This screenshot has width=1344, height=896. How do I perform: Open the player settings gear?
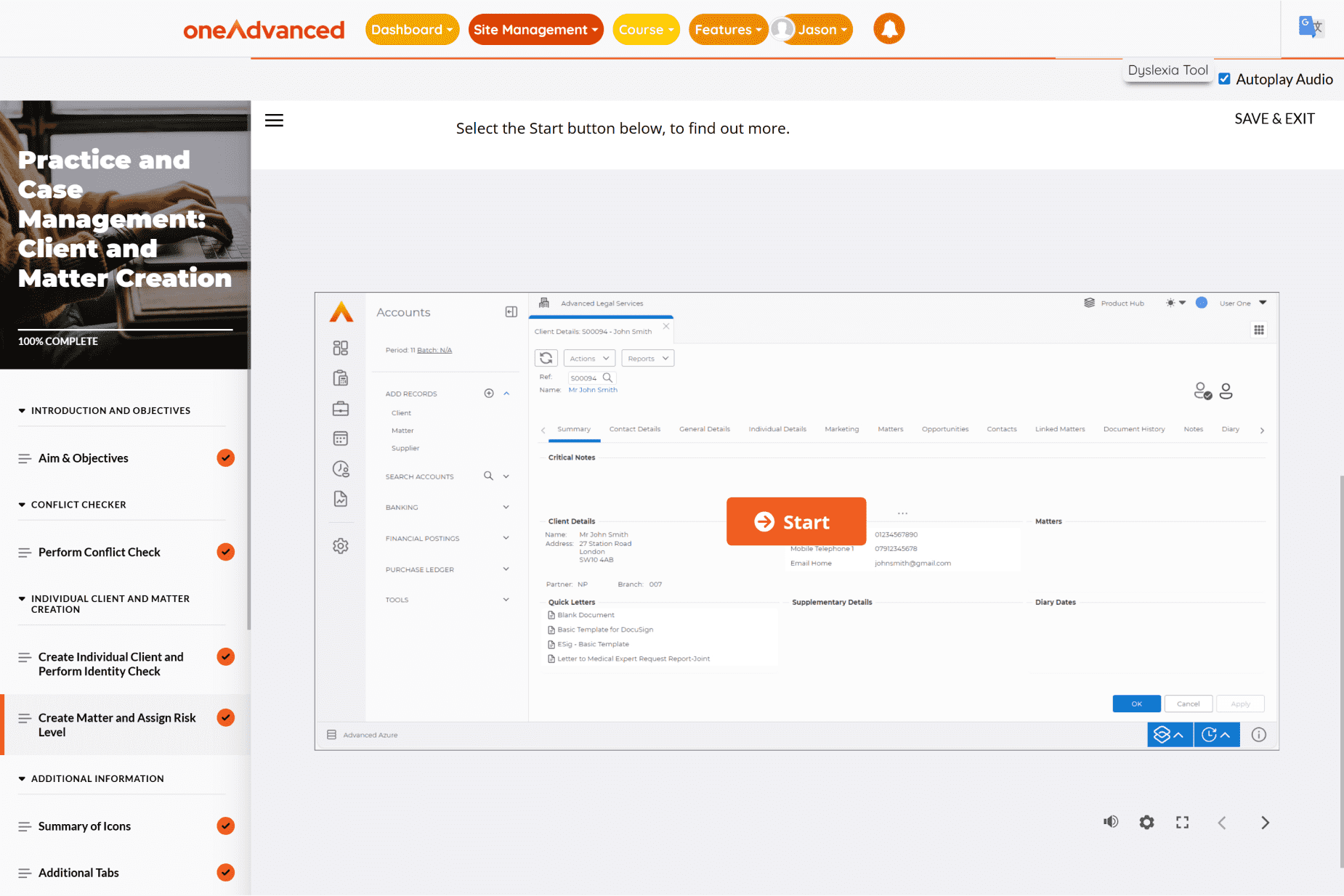coord(1146,822)
